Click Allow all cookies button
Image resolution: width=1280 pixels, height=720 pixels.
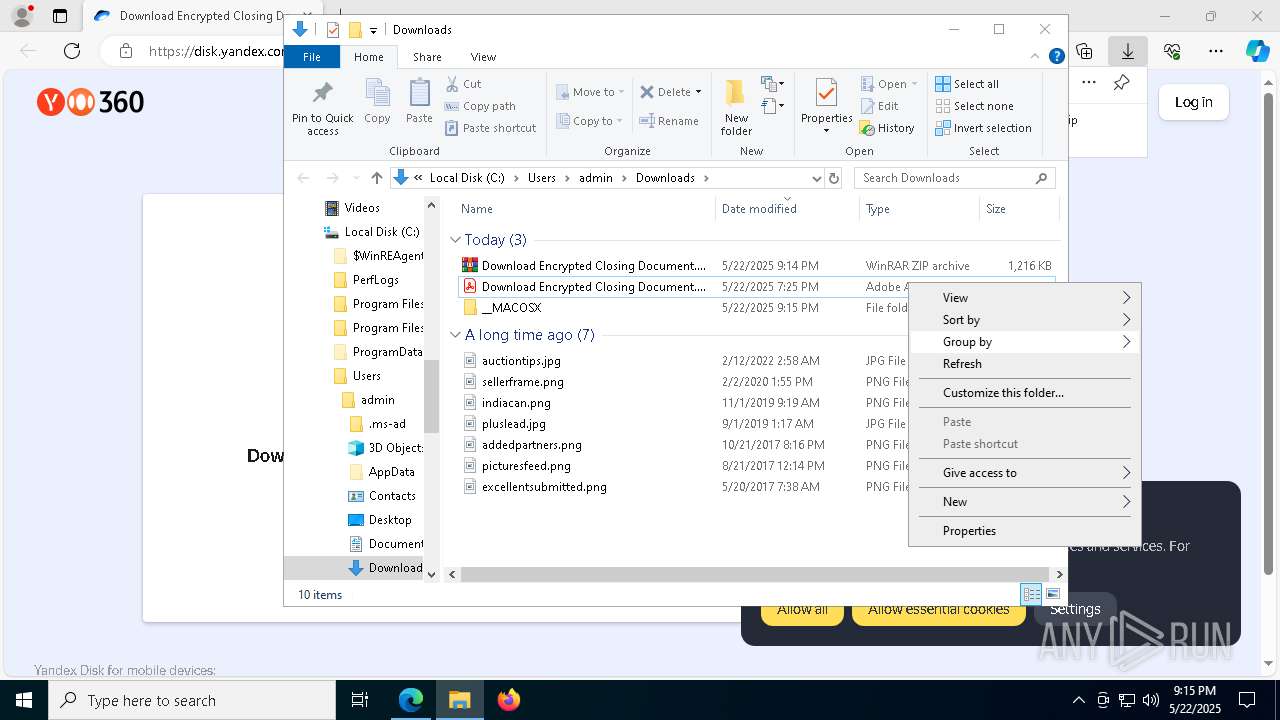(802, 610)
